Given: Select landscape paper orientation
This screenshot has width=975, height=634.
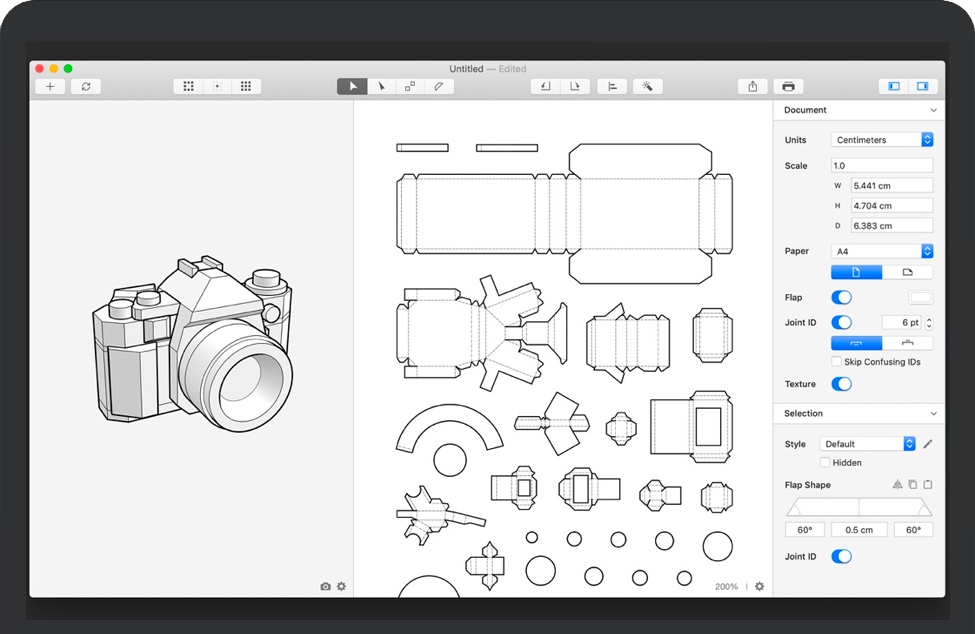Looking at the screenshot, I should (x=907, y=272).
